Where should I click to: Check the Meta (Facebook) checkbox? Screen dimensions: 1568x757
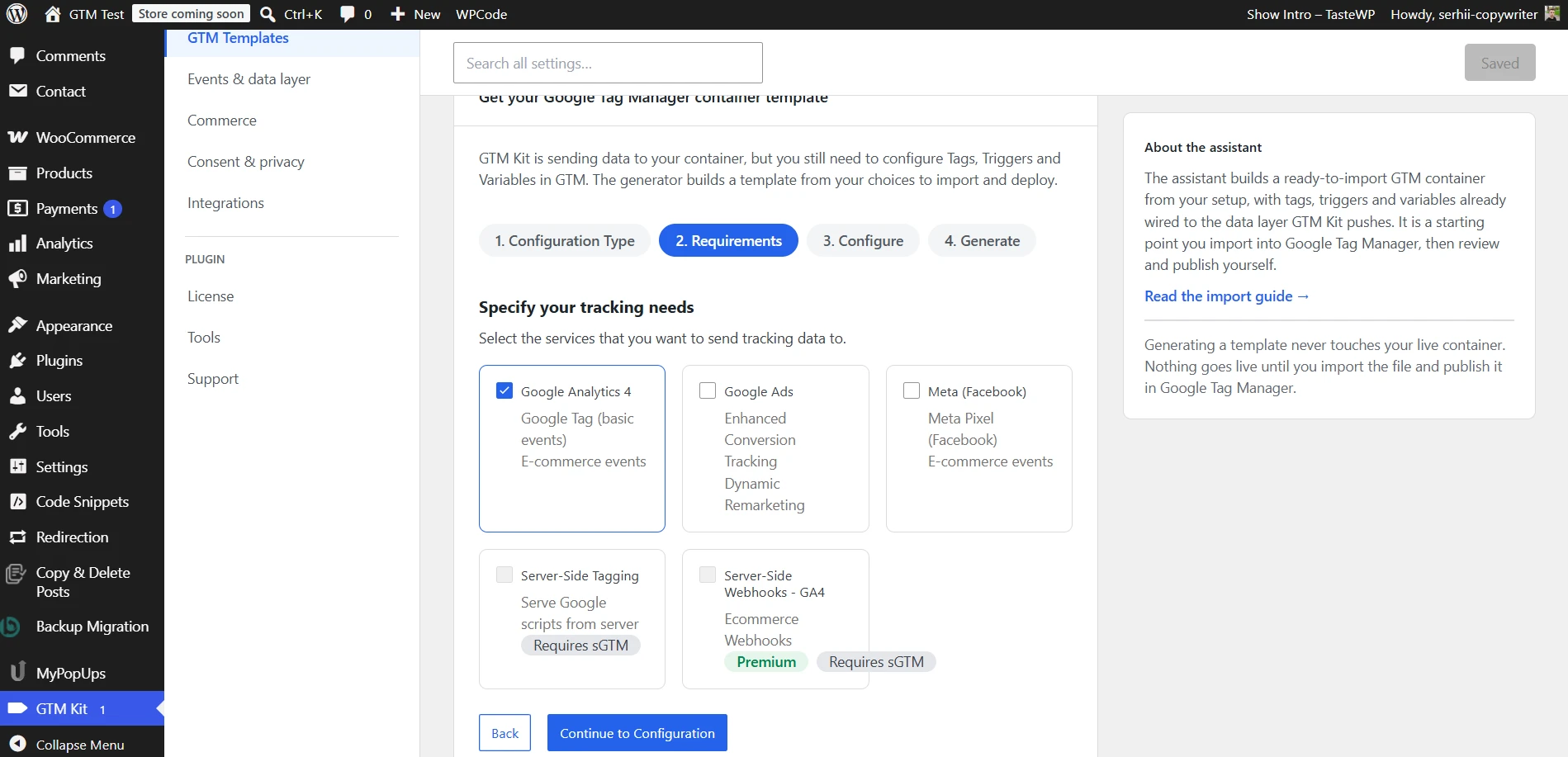[912, 390]
